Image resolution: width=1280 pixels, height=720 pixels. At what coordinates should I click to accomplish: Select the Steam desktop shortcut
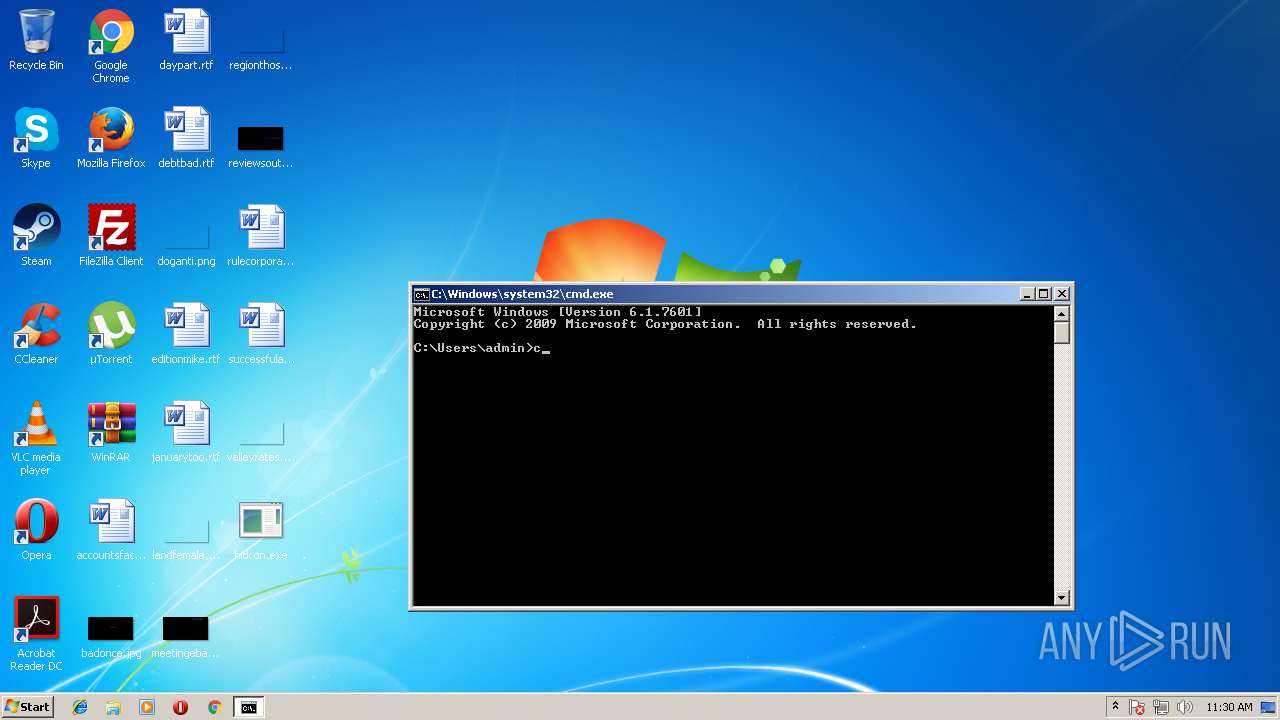tap(36, 236)
